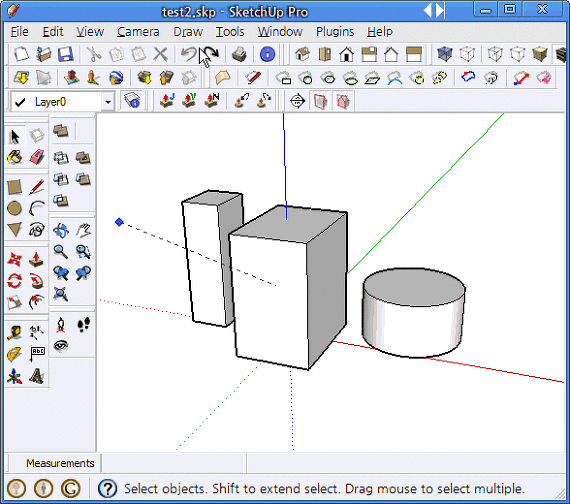Viewport: 570px width, 504px height.
Task: Toggle section cuts display
Action: 343,101
